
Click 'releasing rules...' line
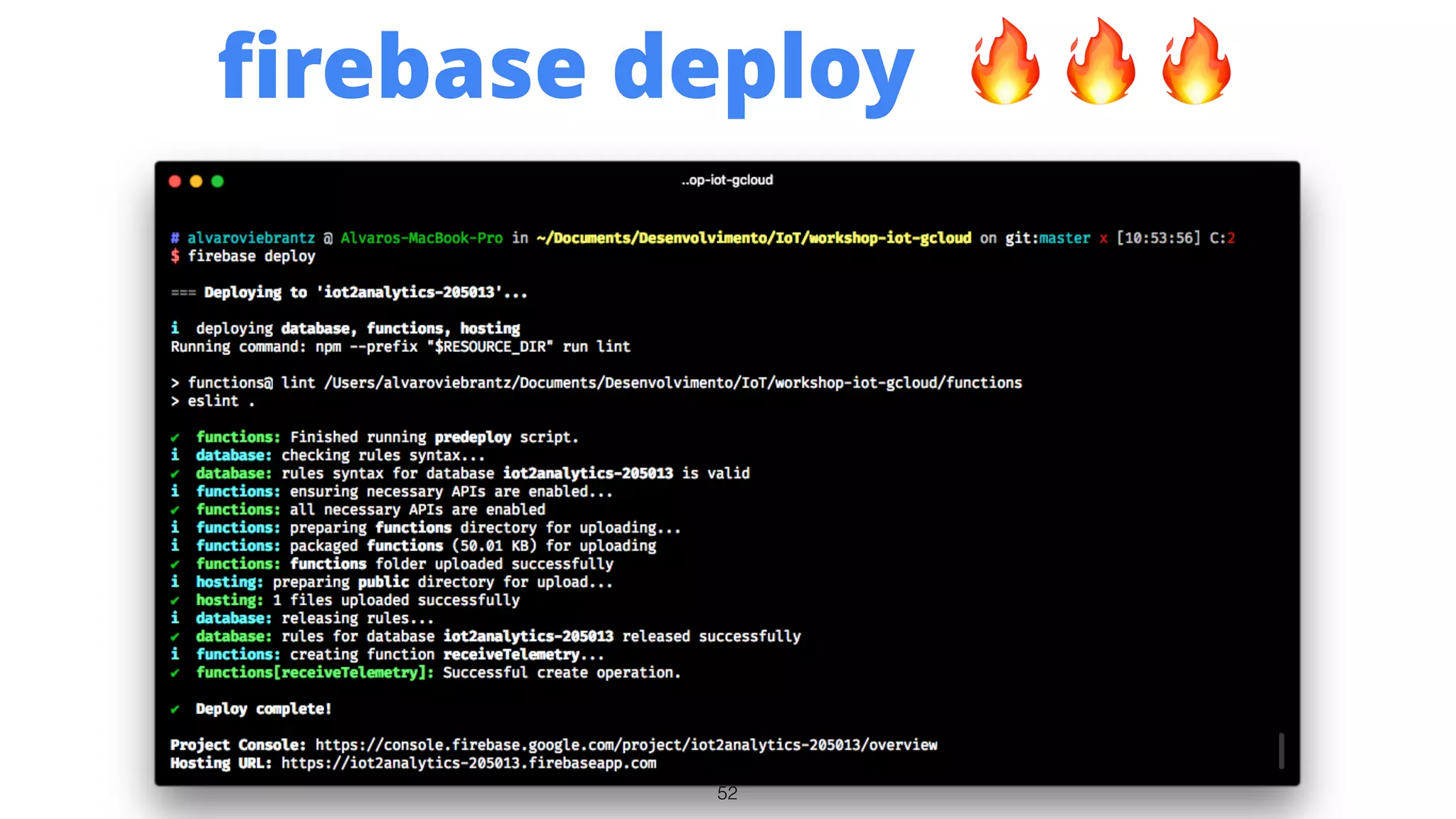pos(302,619)
